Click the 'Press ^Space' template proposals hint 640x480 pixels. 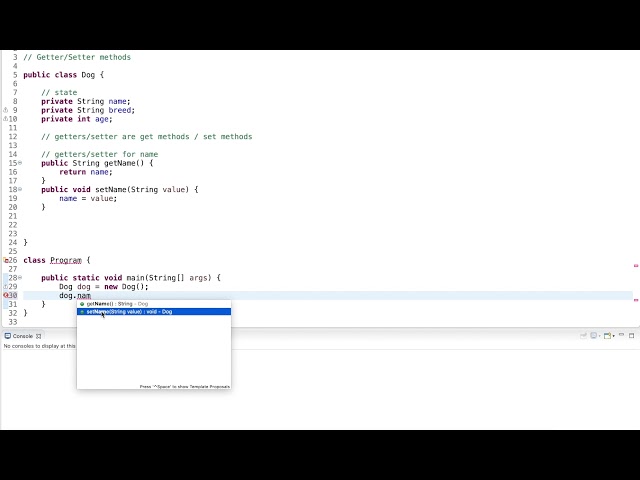point(184,386)
